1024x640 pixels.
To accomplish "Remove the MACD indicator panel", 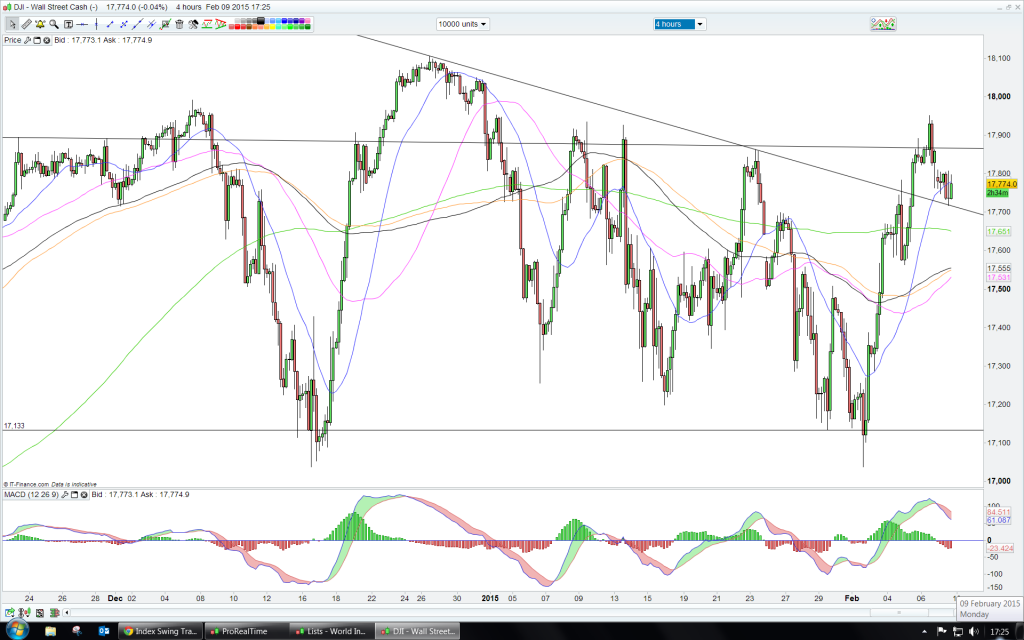I will tap(84, 495).
